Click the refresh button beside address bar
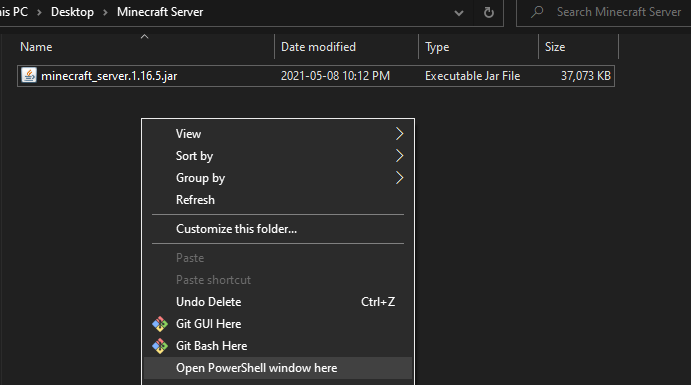The image size is (691, 385). (489, 12)
